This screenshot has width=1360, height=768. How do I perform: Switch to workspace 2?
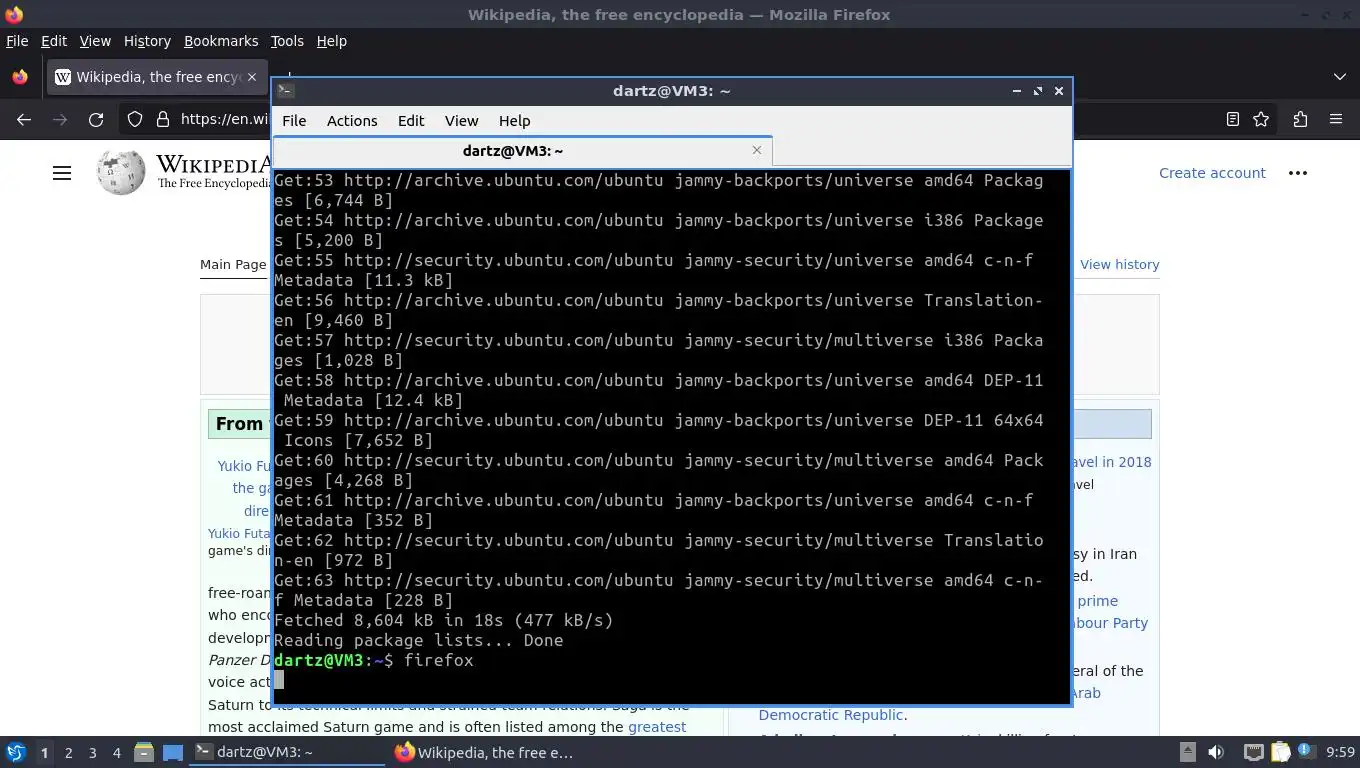click(68, 752)
